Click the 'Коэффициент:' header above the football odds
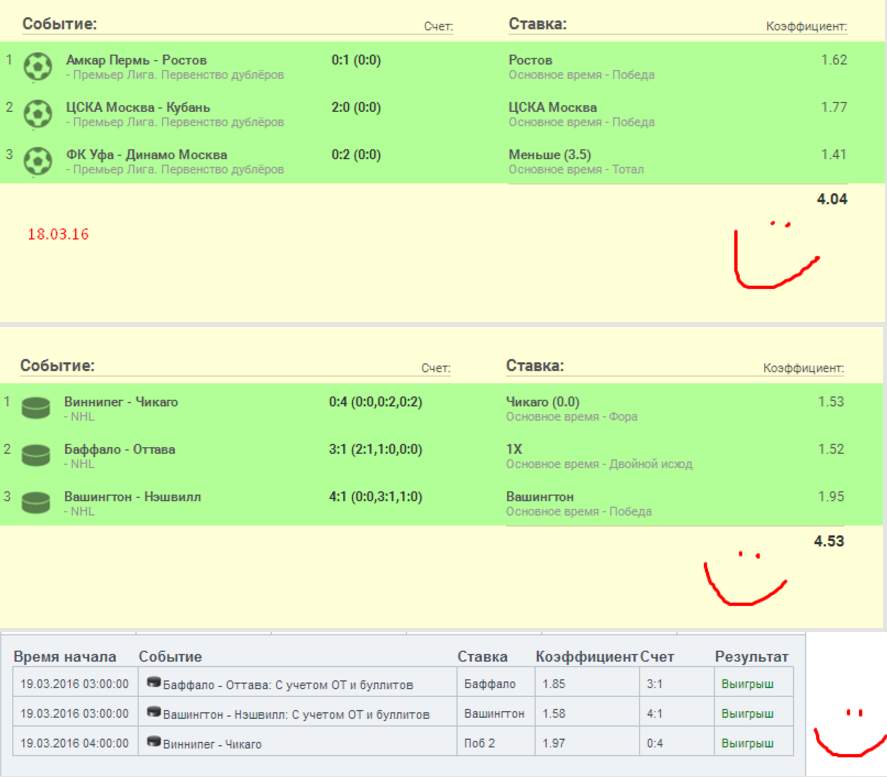 [x=807, y=27]
